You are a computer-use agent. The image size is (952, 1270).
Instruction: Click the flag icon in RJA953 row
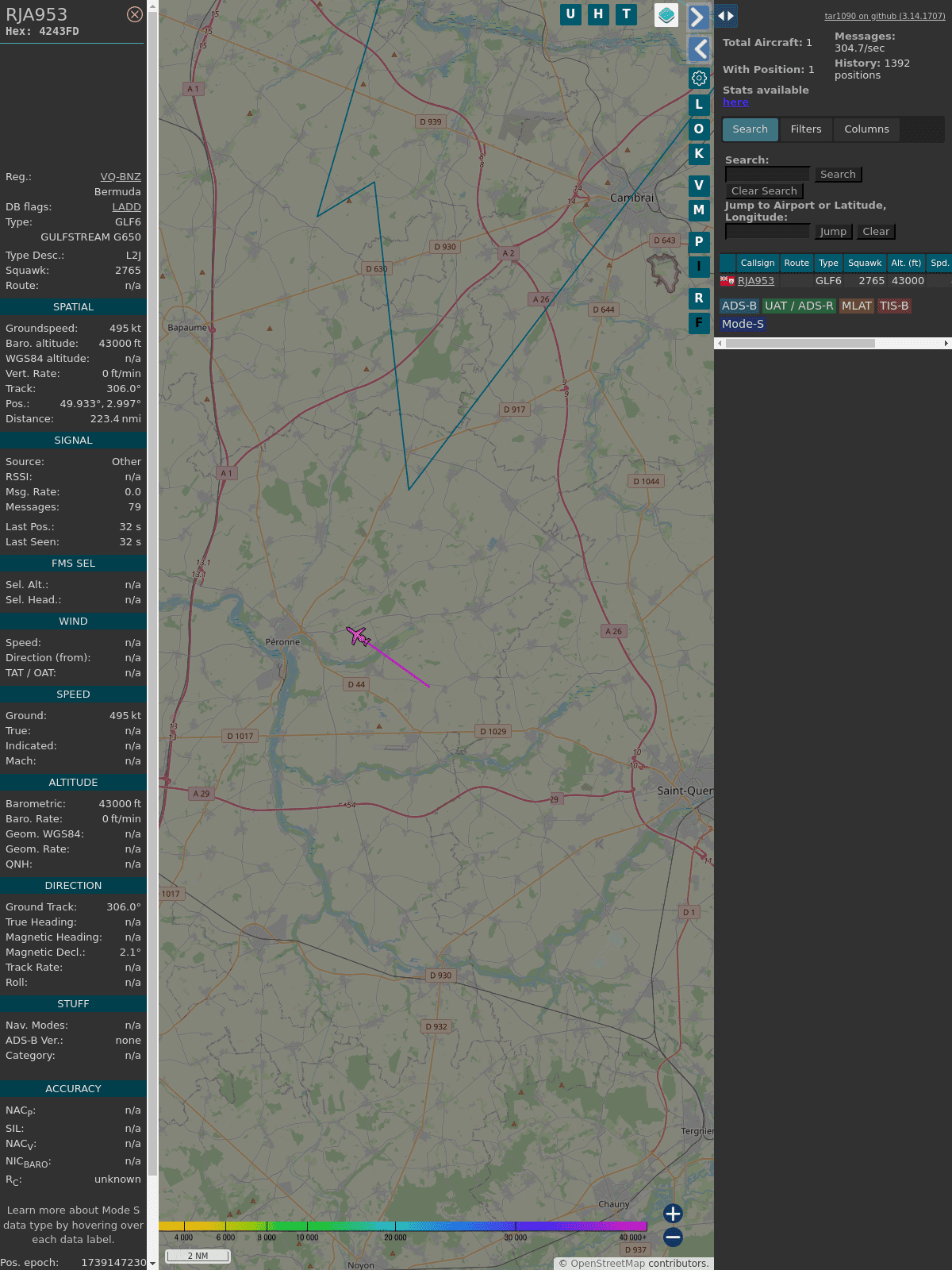tap(727, 280)
